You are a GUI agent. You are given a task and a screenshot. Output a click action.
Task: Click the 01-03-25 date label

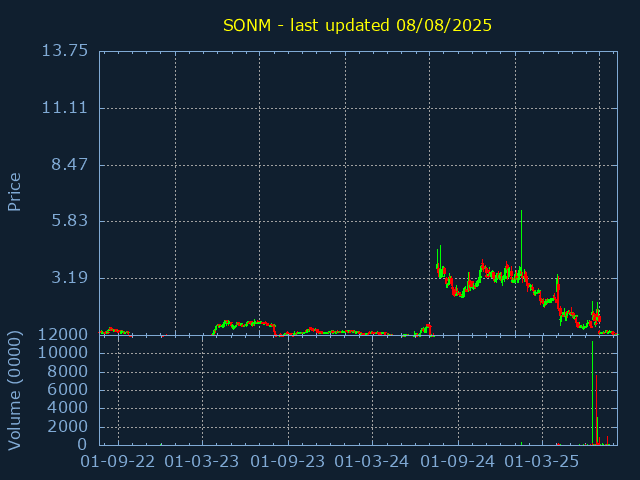542,462
